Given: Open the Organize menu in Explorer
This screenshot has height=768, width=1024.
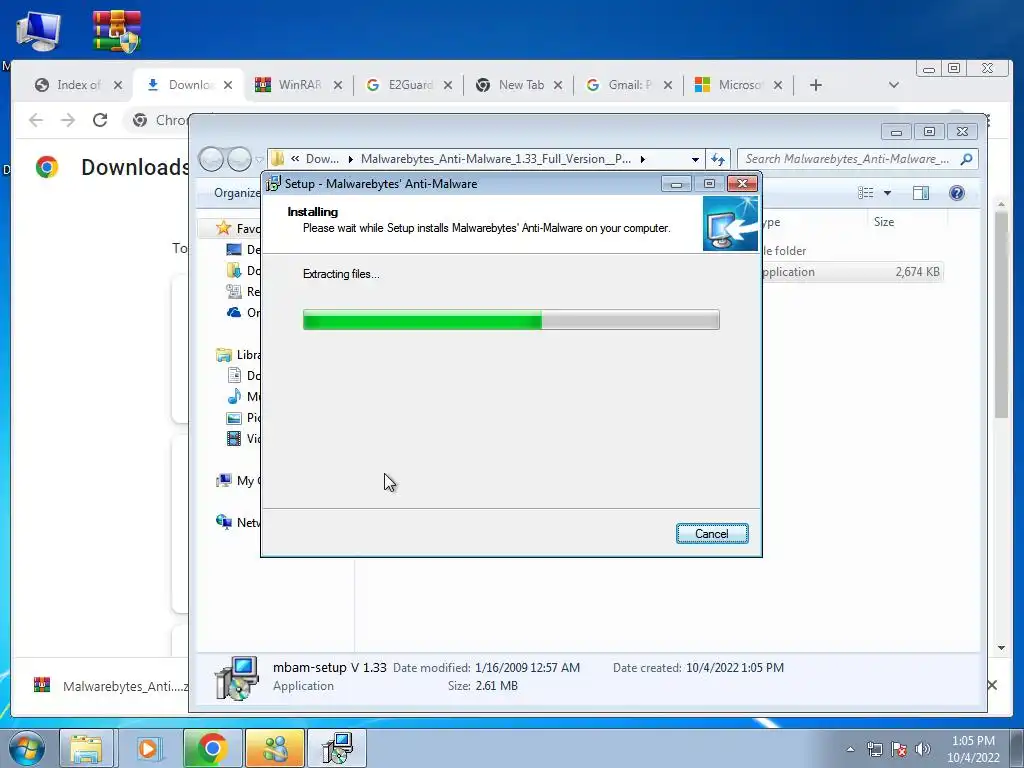Looking at the screenshot, I should pos(236,193).
